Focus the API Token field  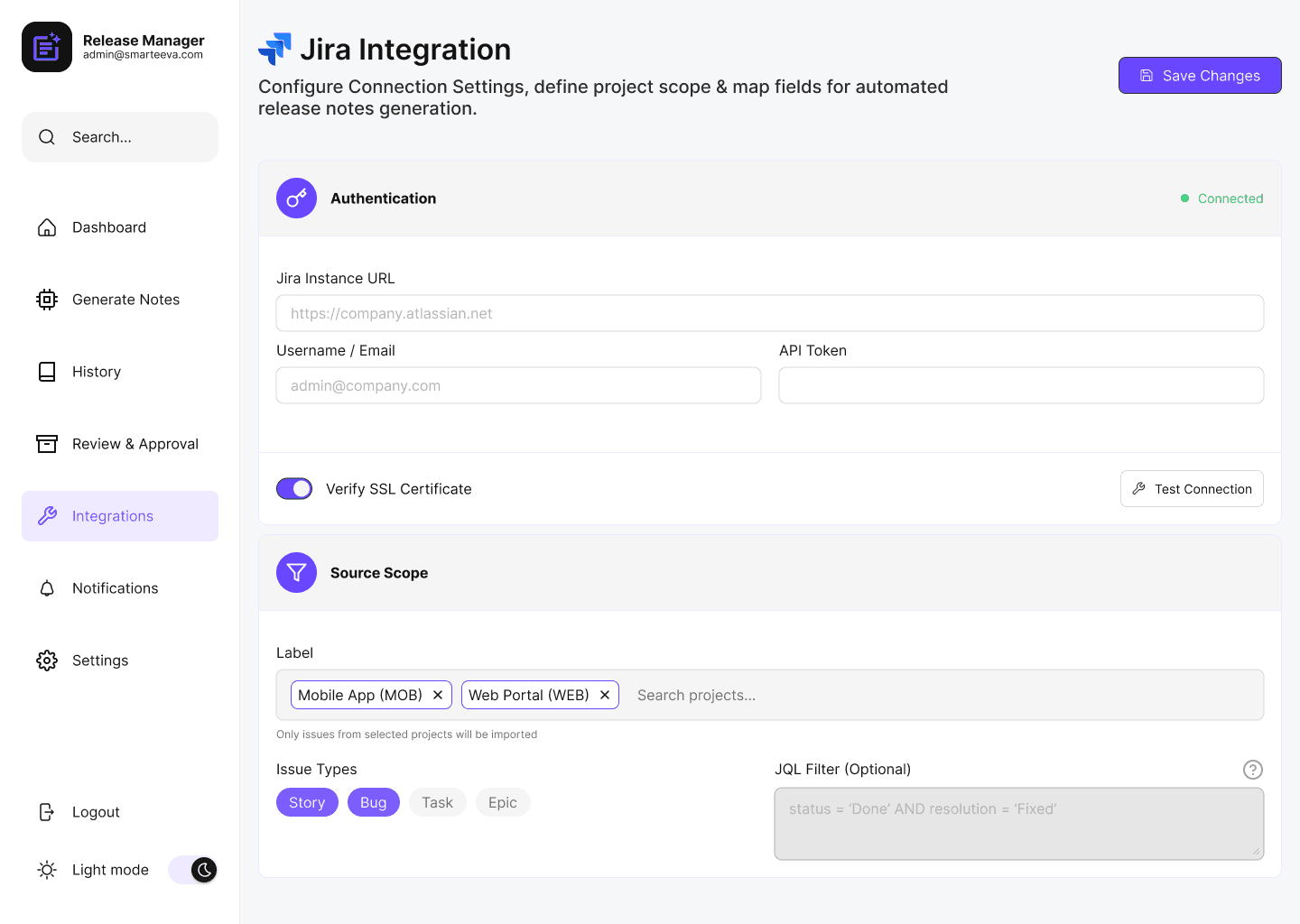[x=1021, y=385]
